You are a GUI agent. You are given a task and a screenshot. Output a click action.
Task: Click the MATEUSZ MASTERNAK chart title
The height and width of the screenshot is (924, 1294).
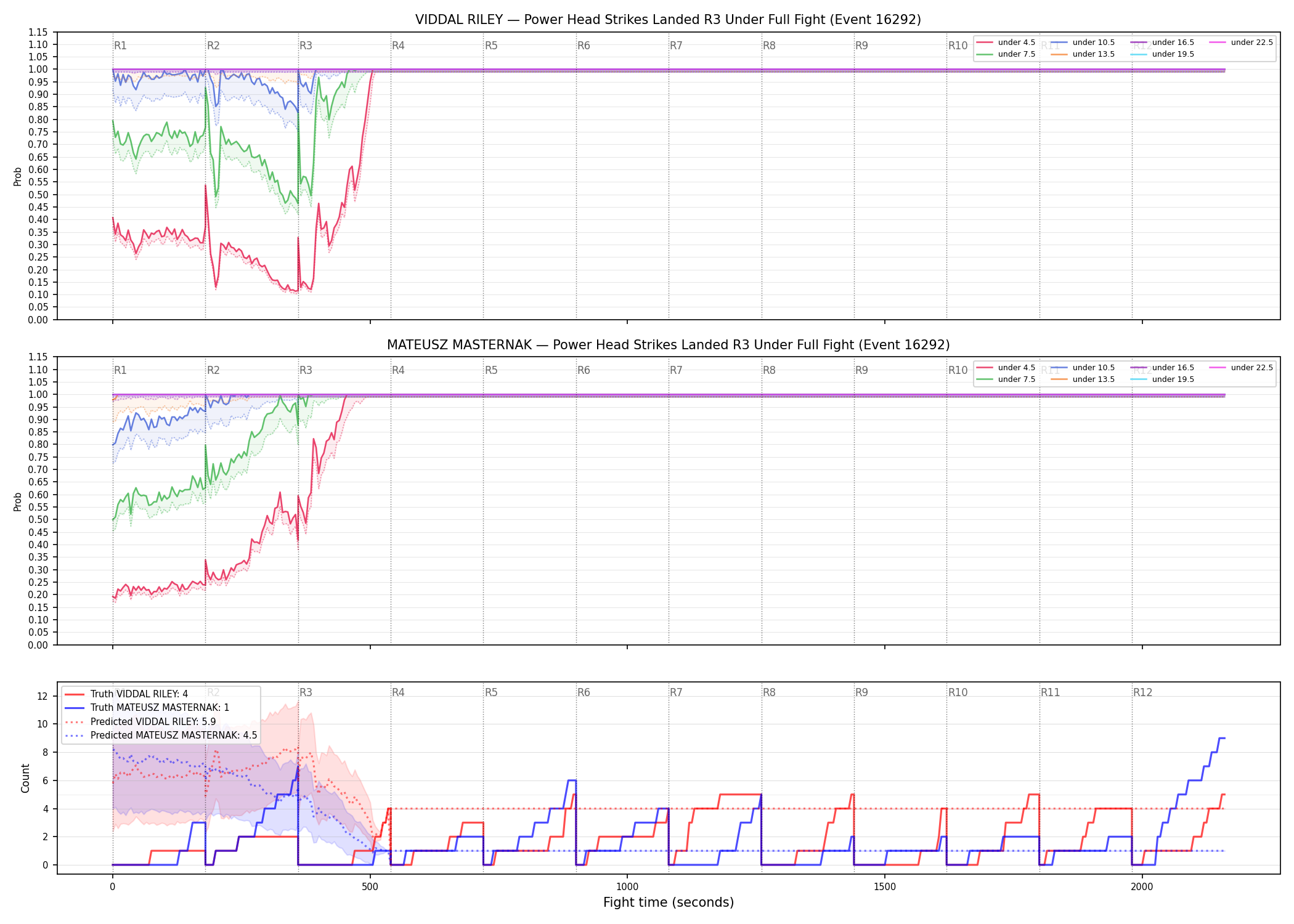click(668, 345)
